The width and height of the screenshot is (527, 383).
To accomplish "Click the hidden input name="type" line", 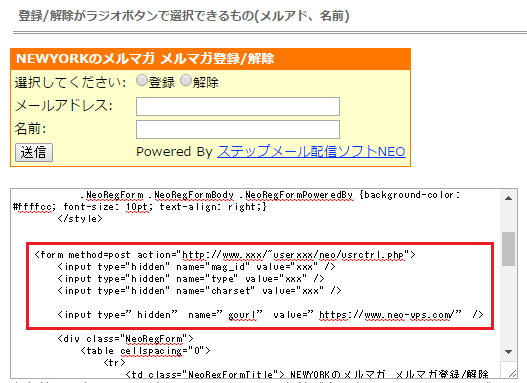I will point(191,279).
